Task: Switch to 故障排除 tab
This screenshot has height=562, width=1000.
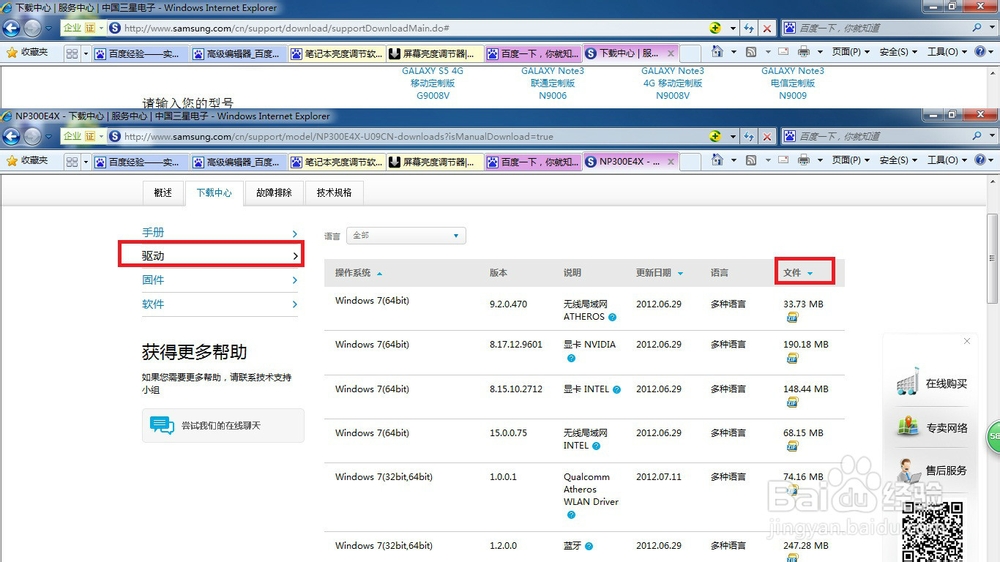Action: [274, 193]
